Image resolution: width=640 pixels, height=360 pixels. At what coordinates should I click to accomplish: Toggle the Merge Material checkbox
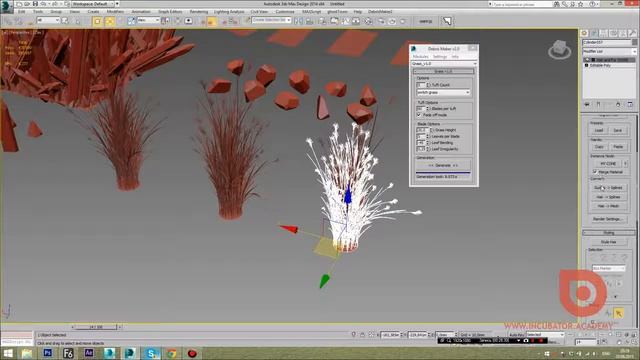(x=595, y=172)
